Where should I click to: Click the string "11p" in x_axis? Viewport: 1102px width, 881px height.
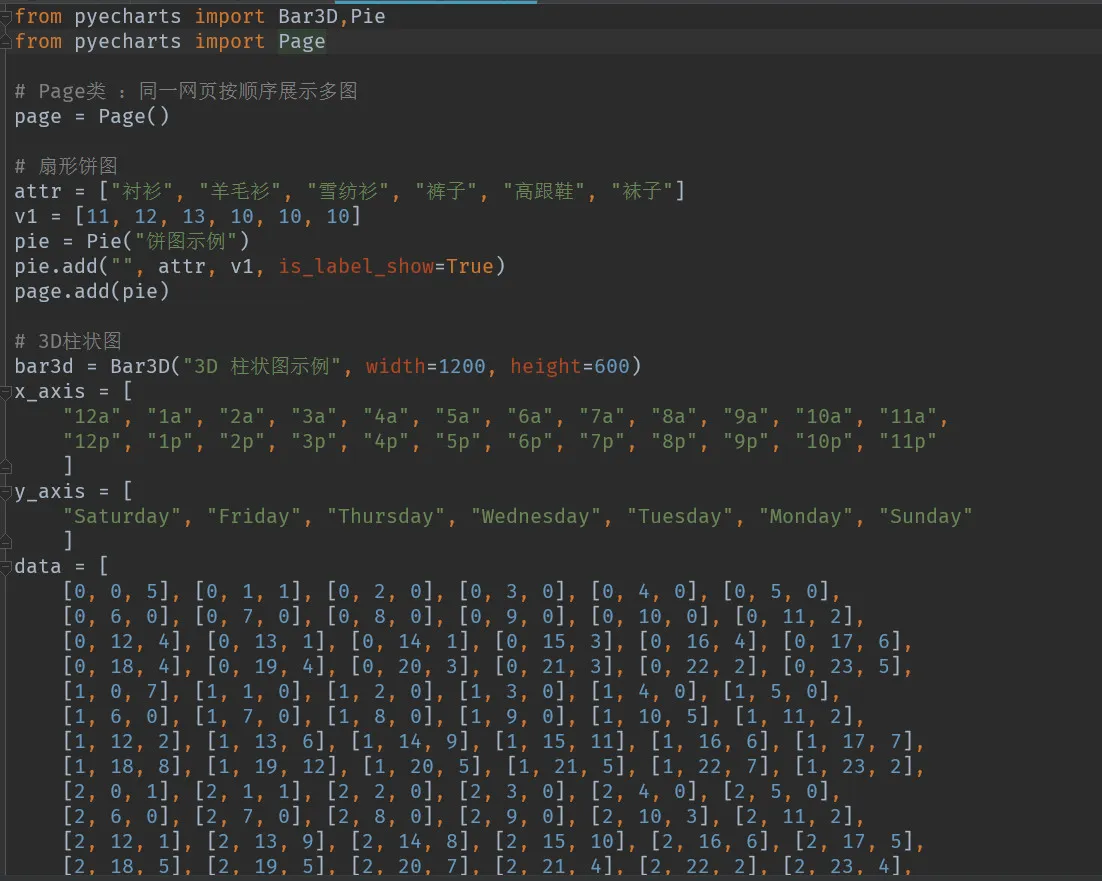point(908,441)
